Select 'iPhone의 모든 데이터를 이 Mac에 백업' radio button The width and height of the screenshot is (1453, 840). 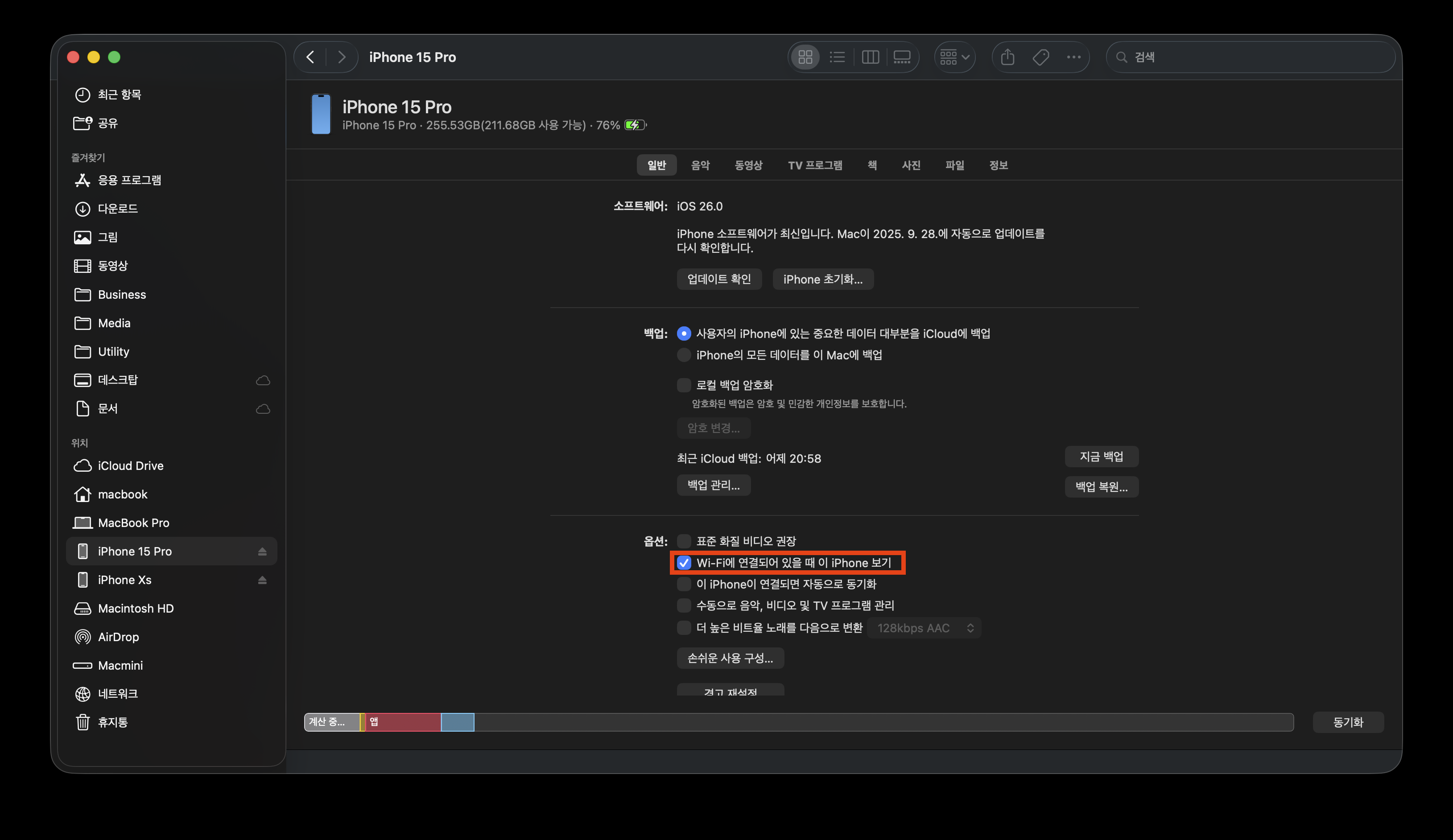click(684, 354)
